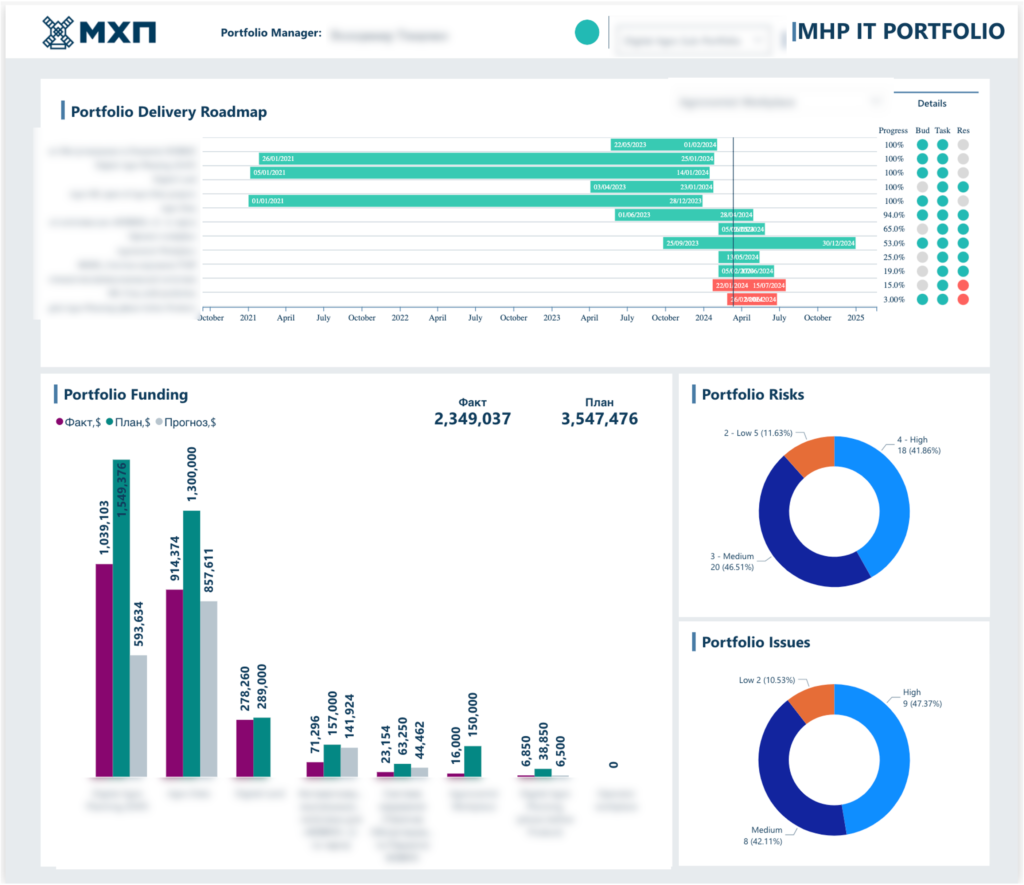1024x885 pixels.
Task: Click the grey Bud indicator on 65.0% row
Action: [922, 229]
